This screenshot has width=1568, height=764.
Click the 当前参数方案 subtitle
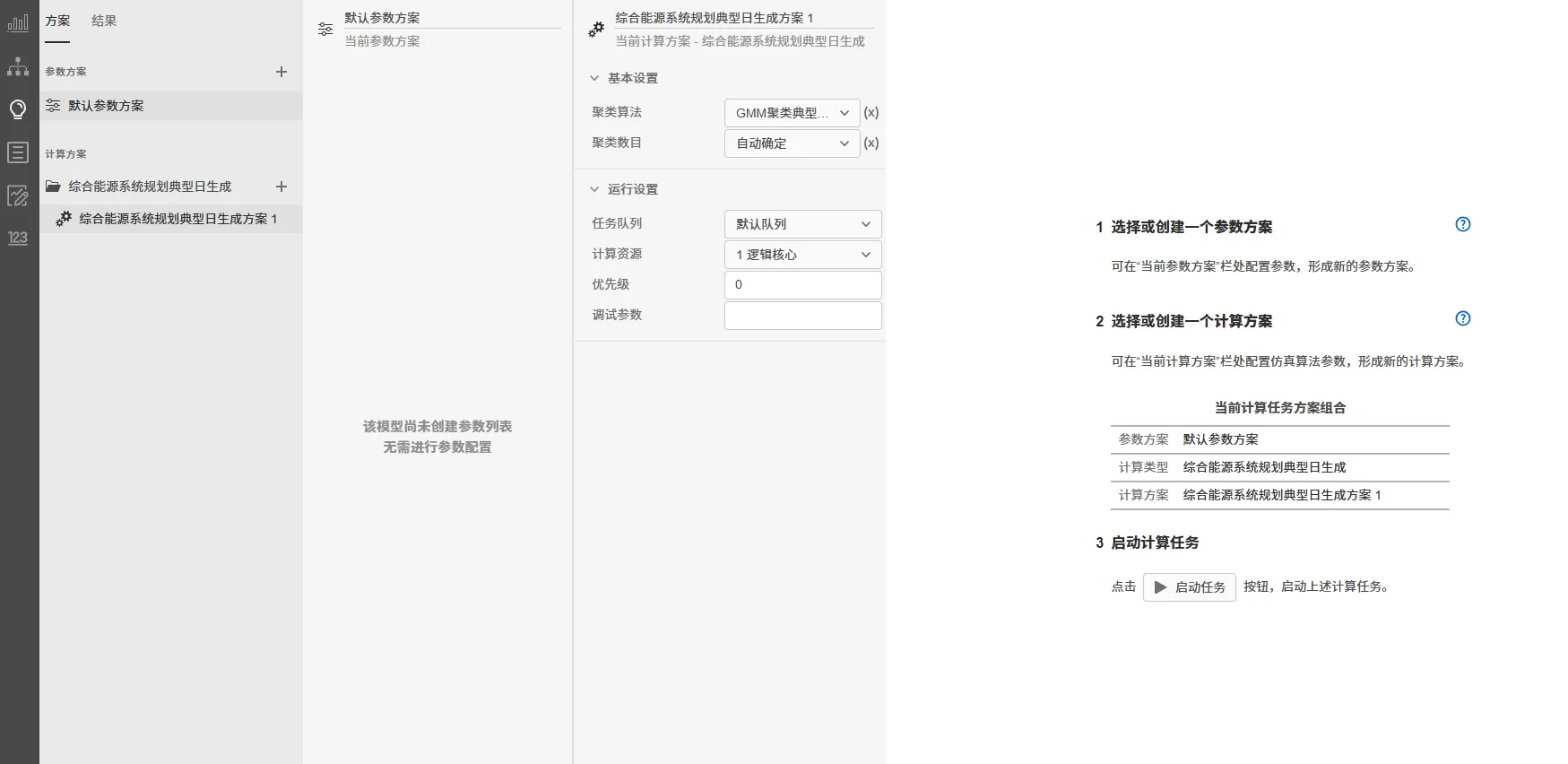click(x=382, y=41)
